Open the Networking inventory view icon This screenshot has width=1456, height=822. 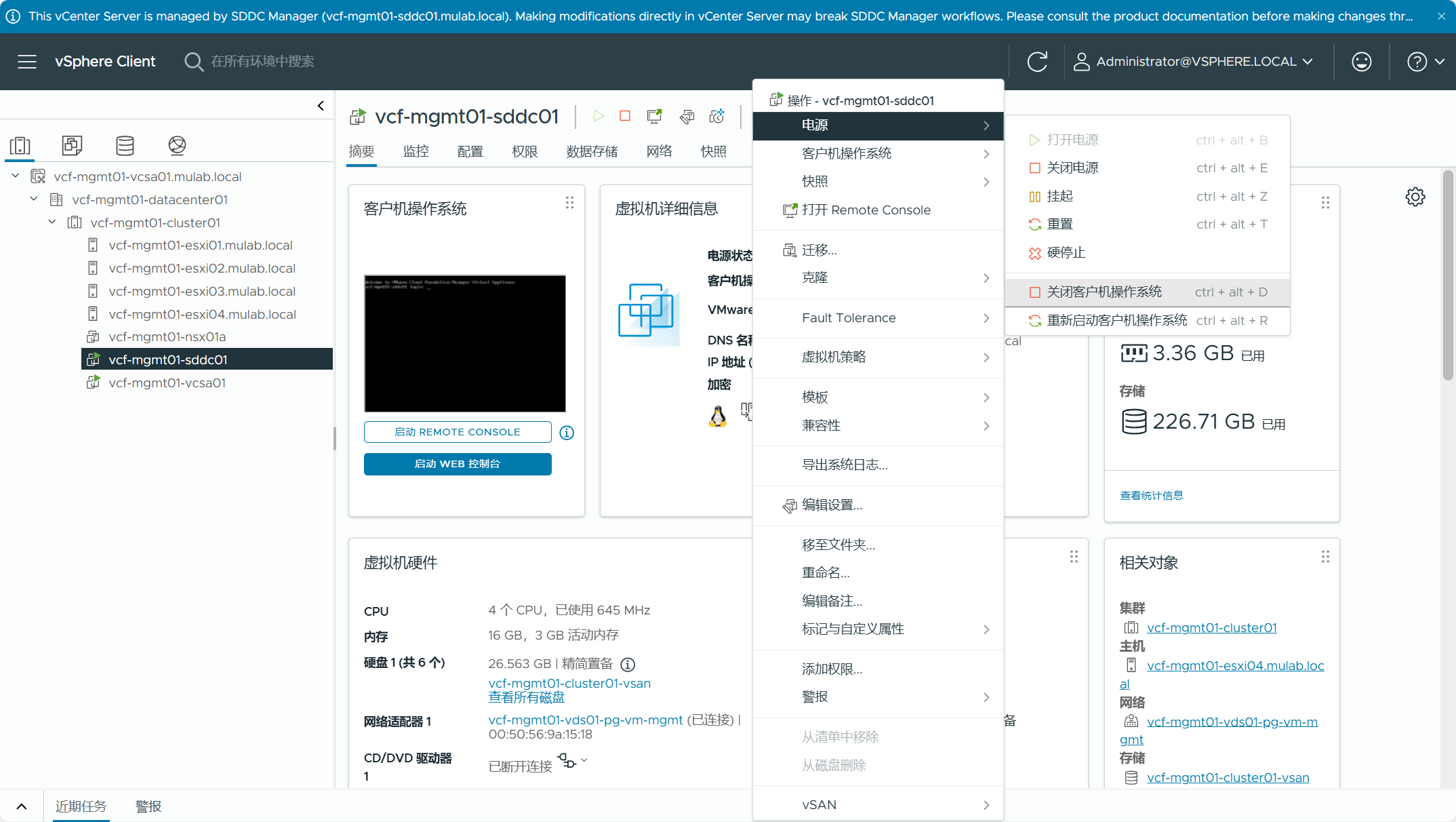click(177, 145)
